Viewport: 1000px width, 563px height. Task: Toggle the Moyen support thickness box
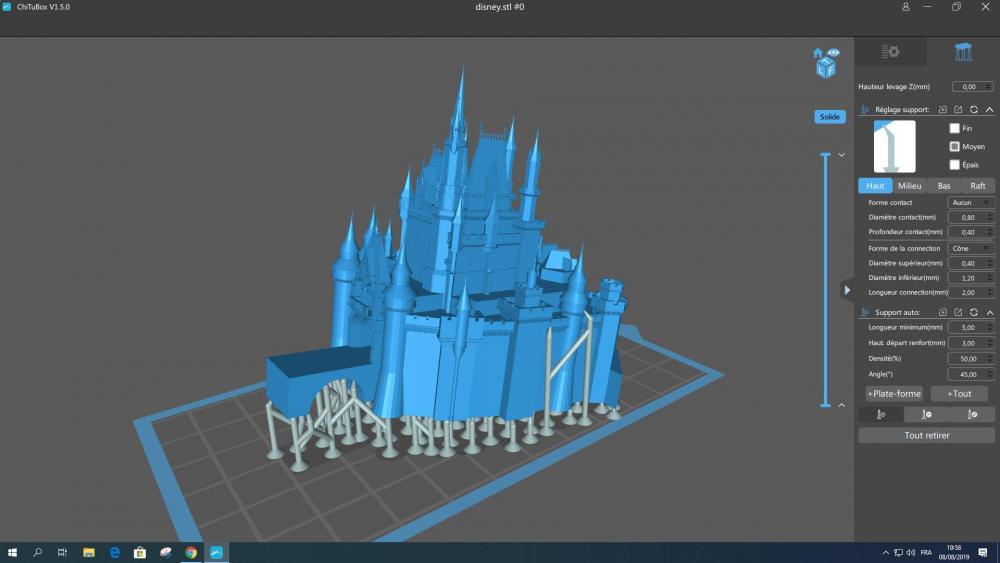(x=954, y=147)
